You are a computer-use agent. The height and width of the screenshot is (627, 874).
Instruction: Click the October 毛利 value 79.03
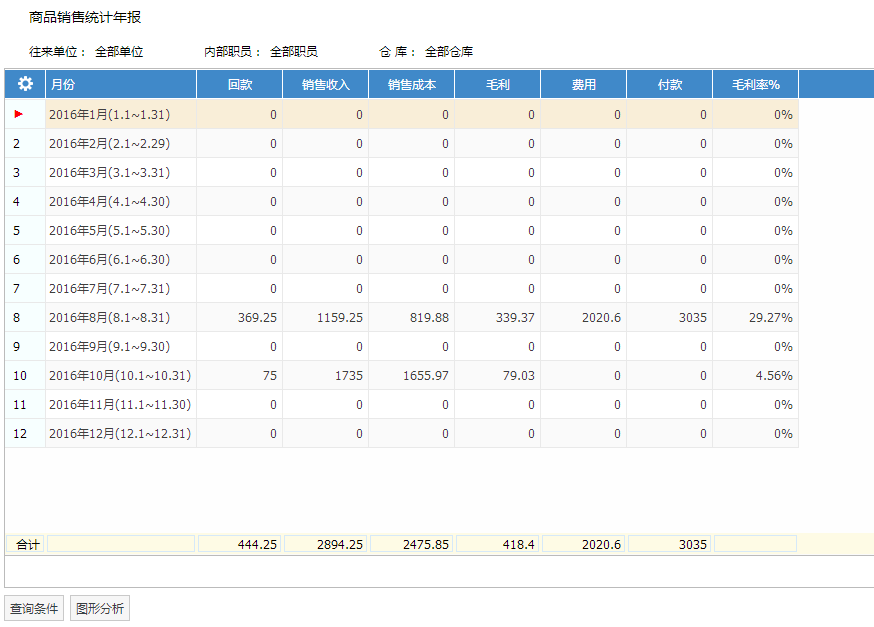[x=518, y=376]
